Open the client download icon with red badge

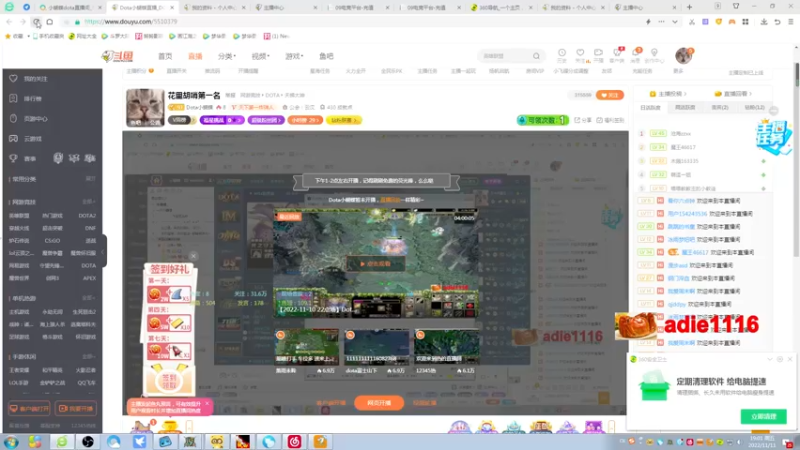tap(617, 55)
